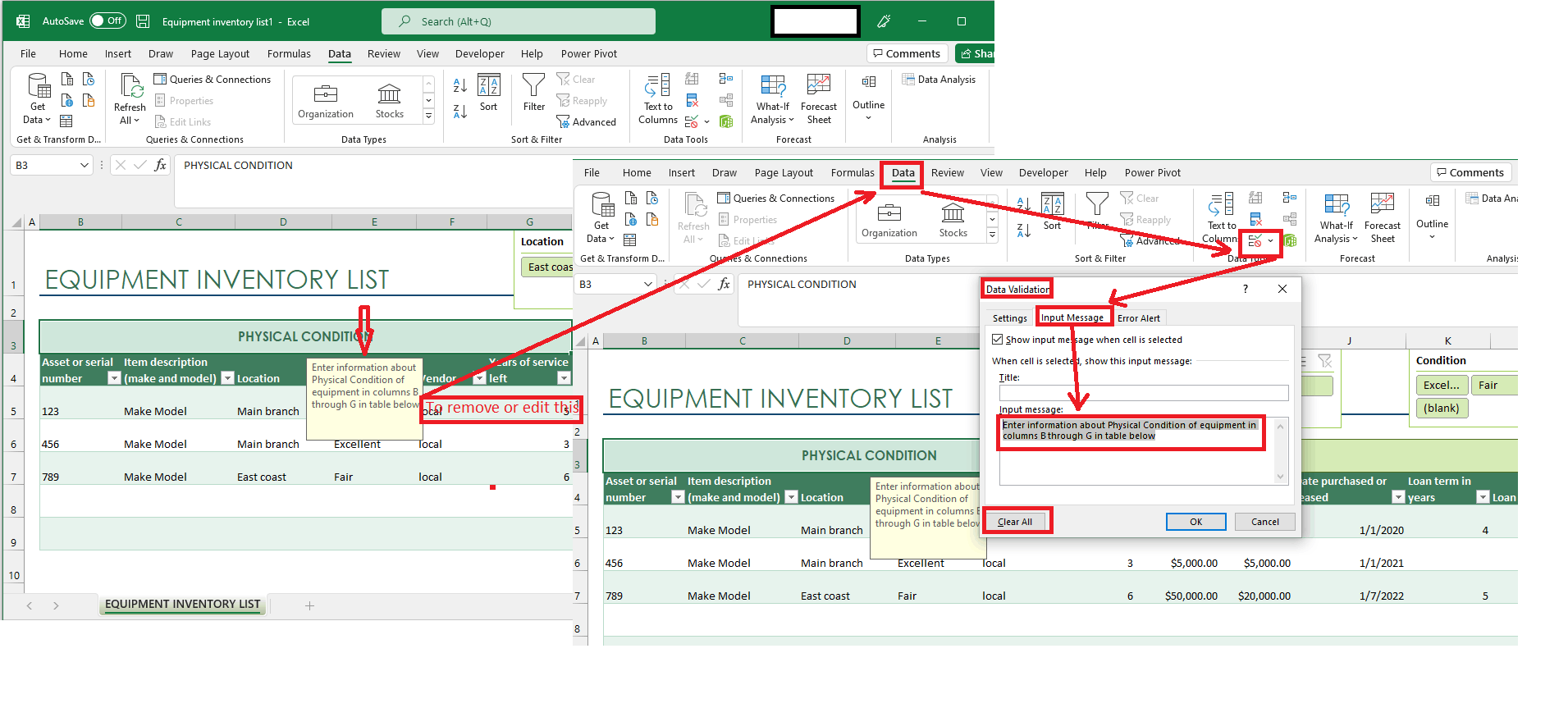Click OK in Data Validation dialog

coord(1196,522)
